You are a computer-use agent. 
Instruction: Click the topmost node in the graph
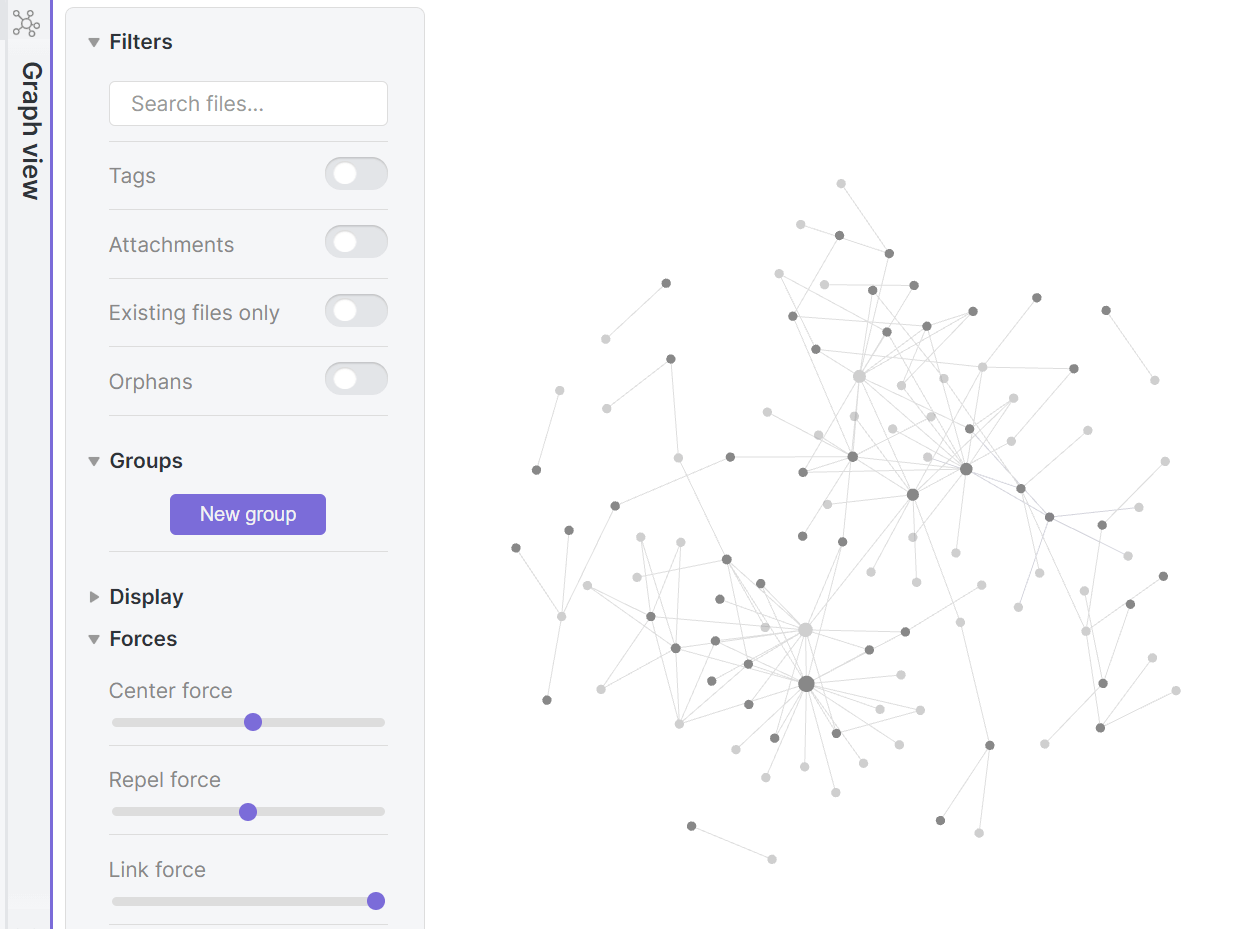point(840,182)
